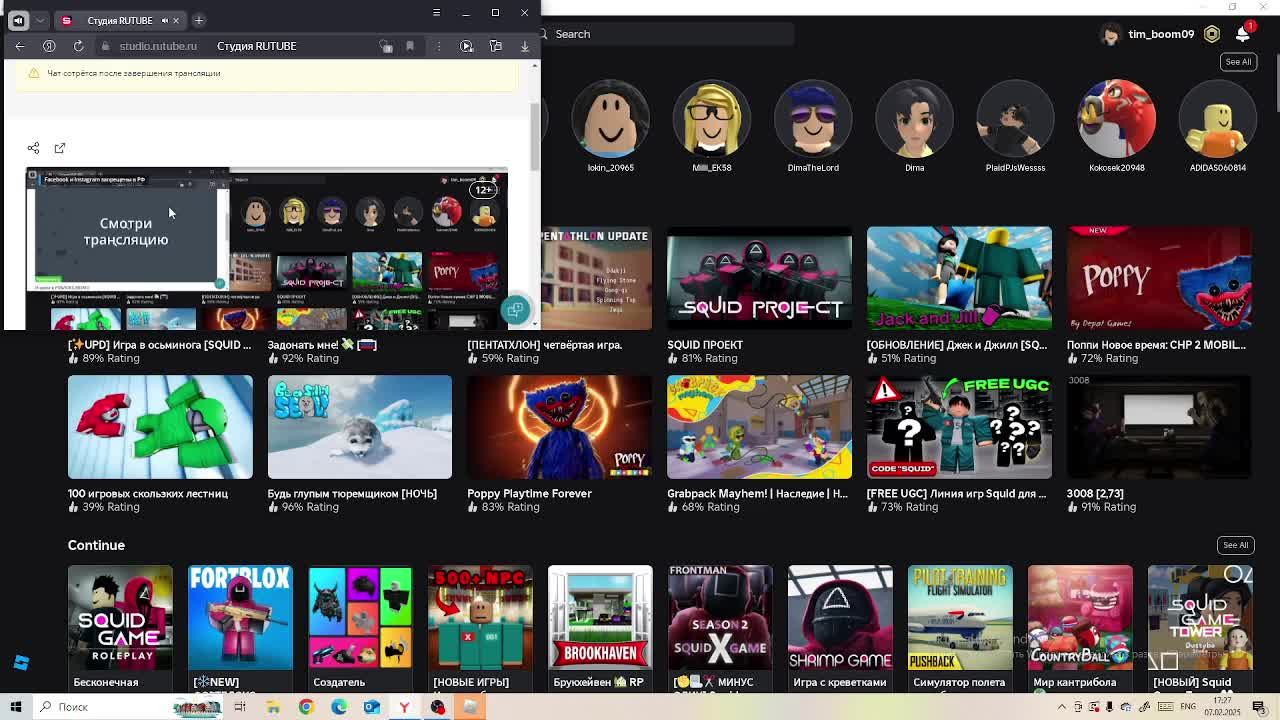
Task: Click the share icon above the stream preview
Action: click(33, 148)
